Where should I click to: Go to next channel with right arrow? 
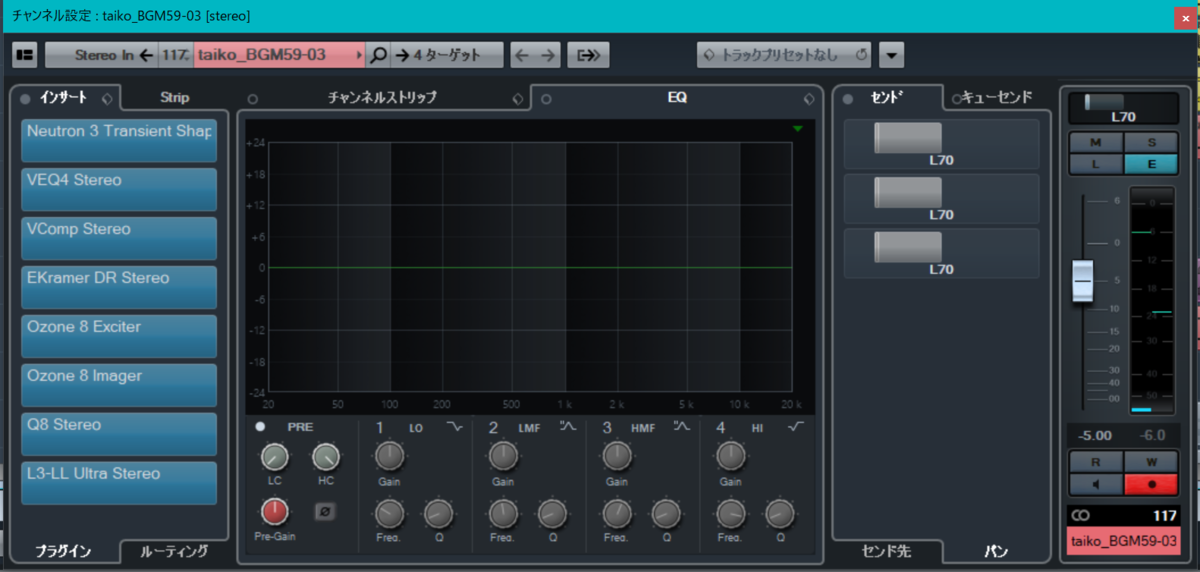[548, 55]
